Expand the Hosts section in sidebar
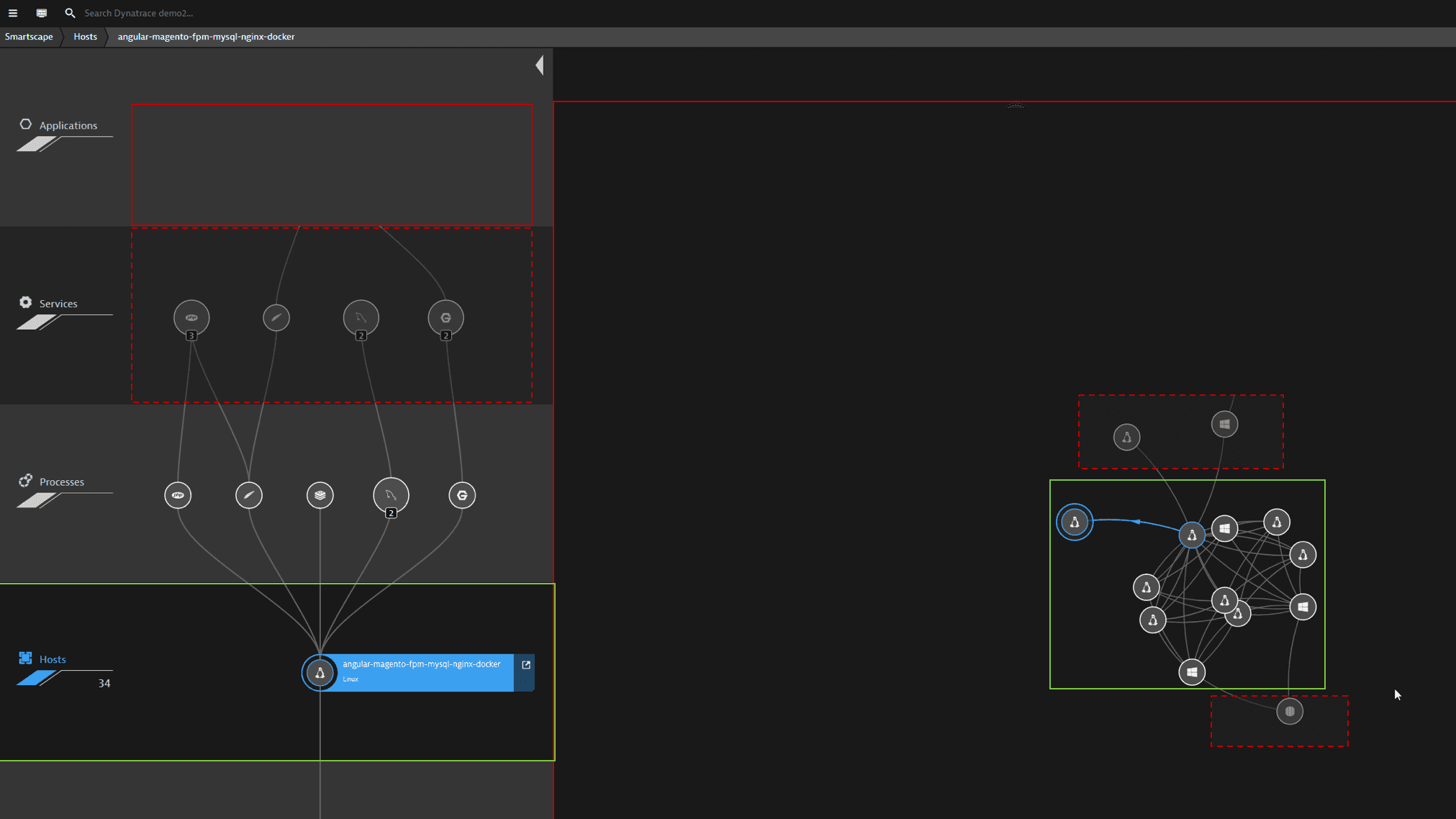Viewport: 1456px width, 819px height. click(51, 658)
